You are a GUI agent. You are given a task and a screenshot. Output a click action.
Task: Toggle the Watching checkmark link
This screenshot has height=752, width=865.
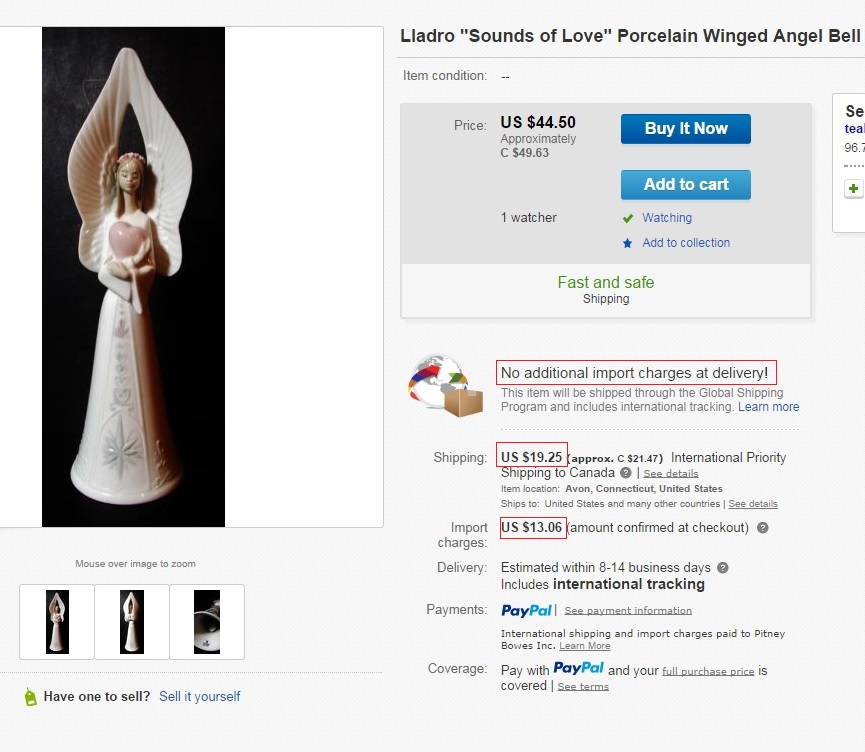[667, 218]
